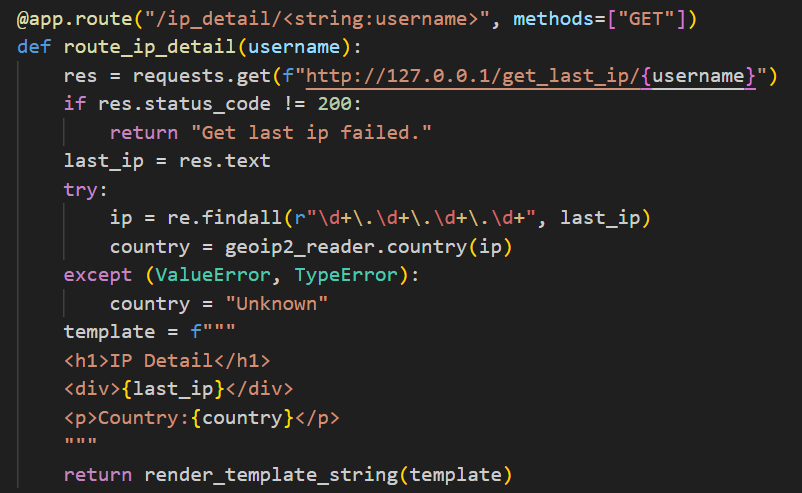Click the res.status_code expression

tap(184, 104)
